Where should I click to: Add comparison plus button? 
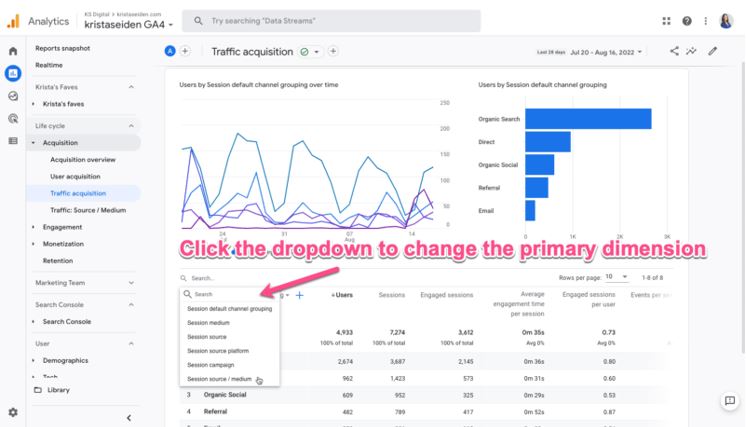click(185, 51)
